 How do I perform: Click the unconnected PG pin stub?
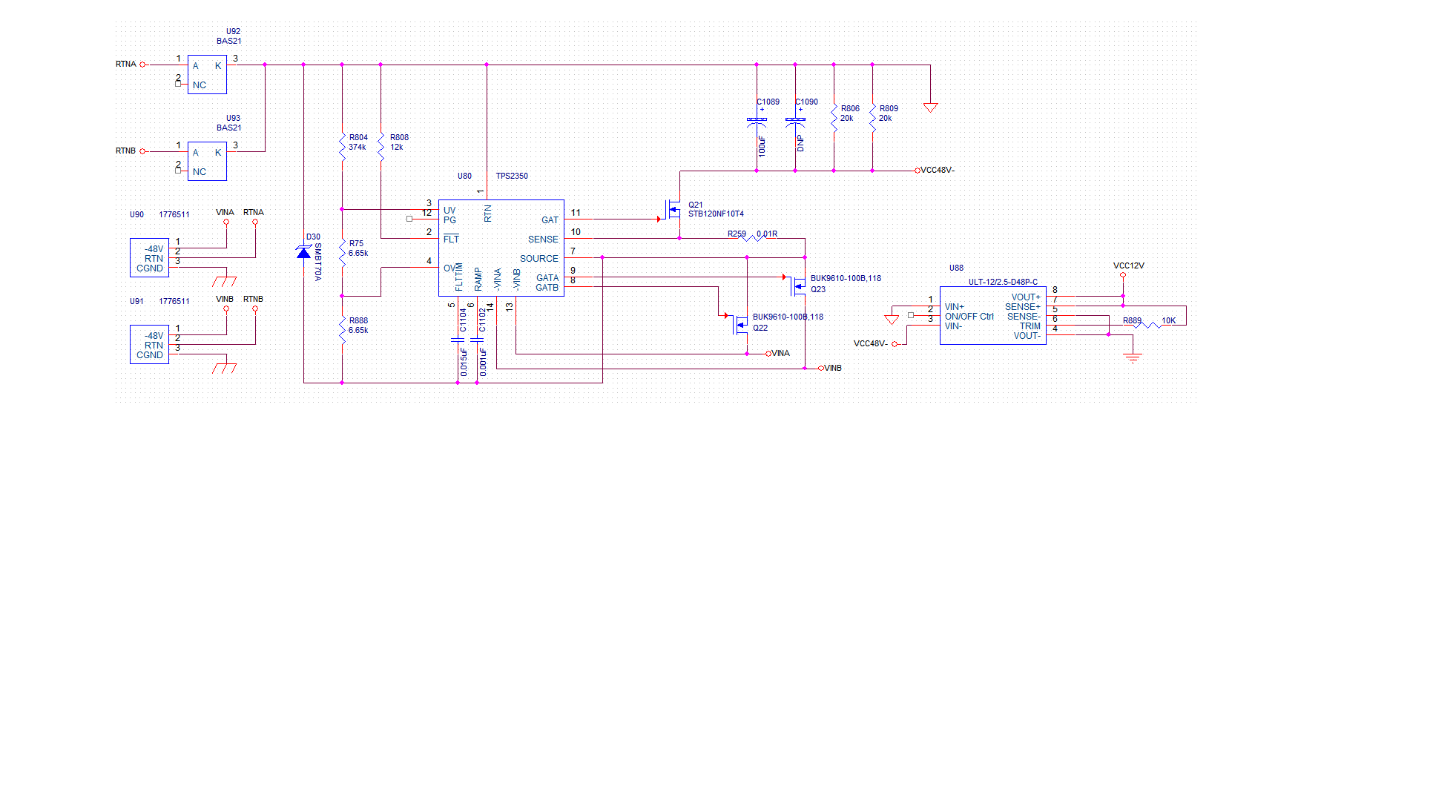click(409, 219)
